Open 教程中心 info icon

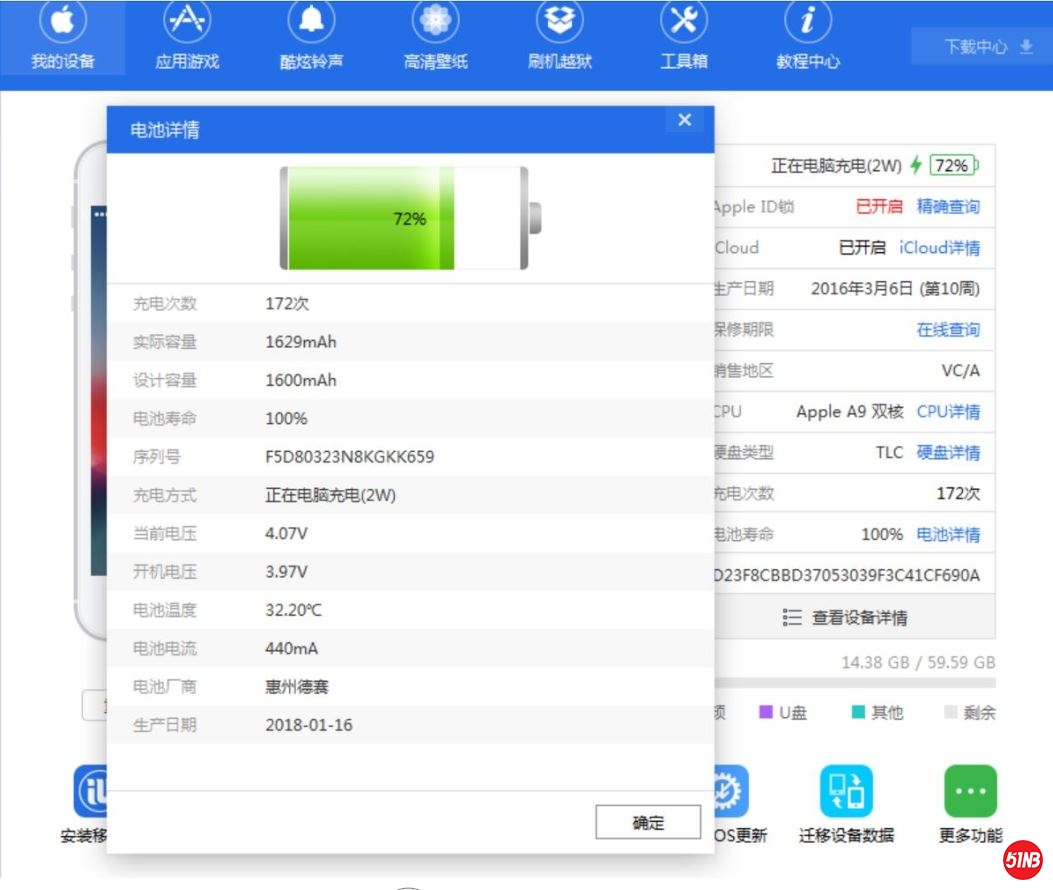click(808, 22)
